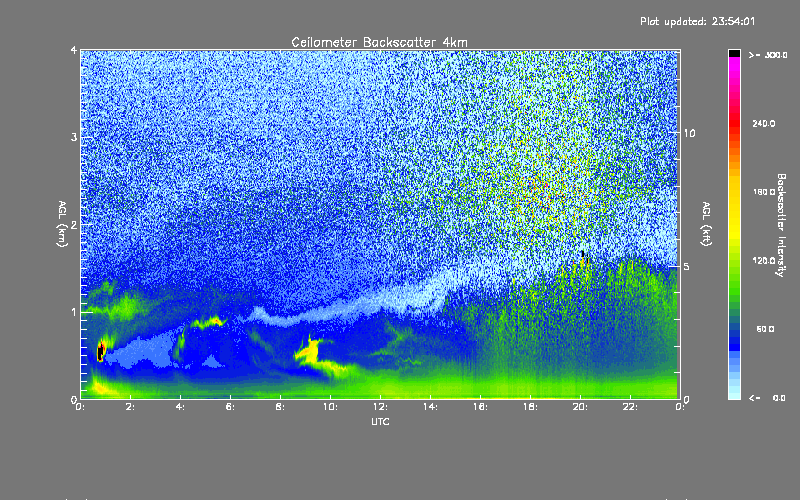
Task: Select the 'UTC' x-axis label
Action: click(x=380, y=422)
